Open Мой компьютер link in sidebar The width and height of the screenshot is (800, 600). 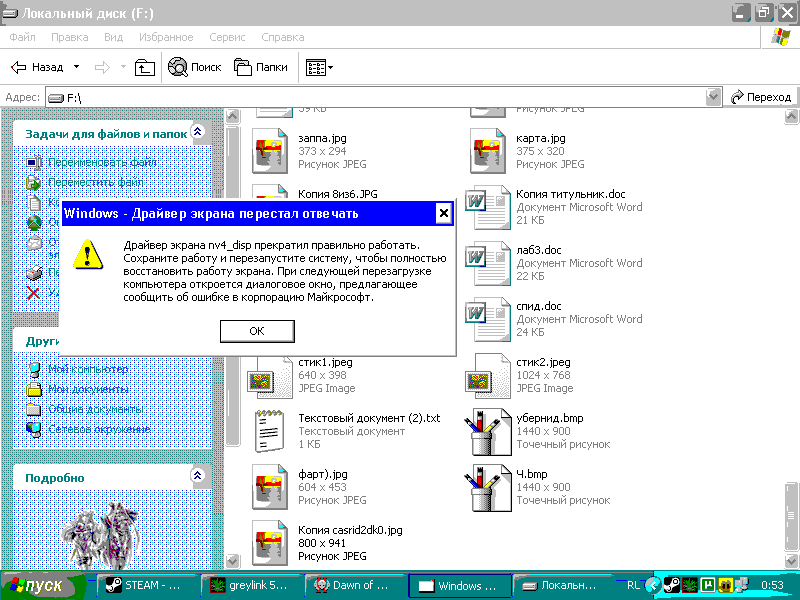pos(88,369)
